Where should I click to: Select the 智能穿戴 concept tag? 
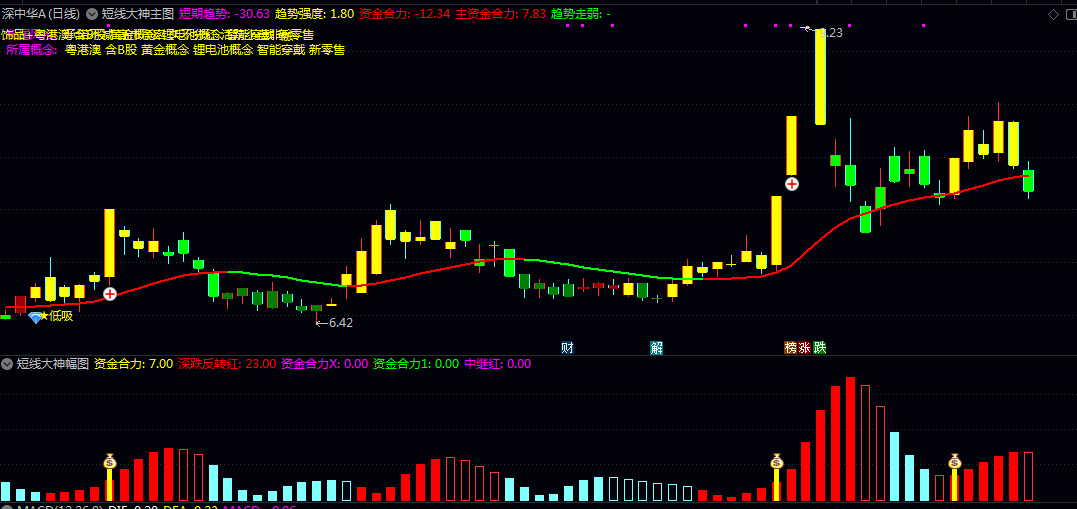tap(281, 49)
